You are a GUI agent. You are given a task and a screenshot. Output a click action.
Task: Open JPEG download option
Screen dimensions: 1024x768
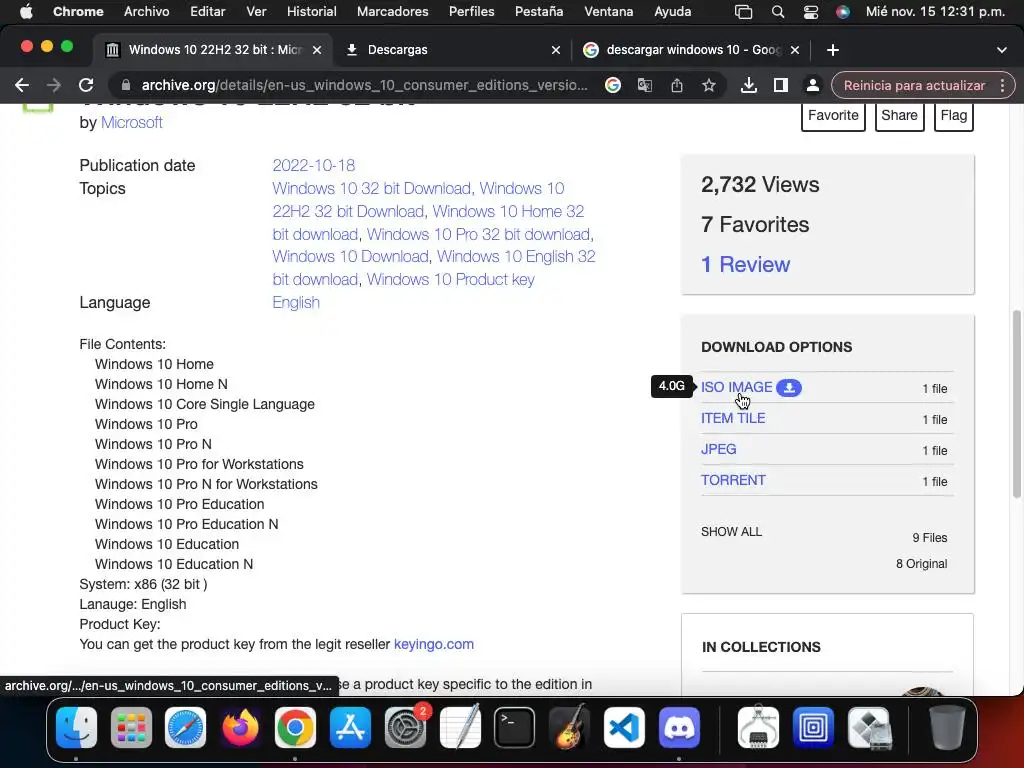coord(718,449)
